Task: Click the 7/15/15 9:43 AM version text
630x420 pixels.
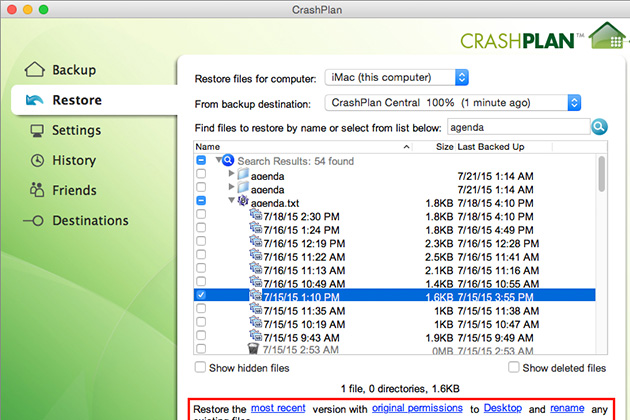Action: (301, 338)
